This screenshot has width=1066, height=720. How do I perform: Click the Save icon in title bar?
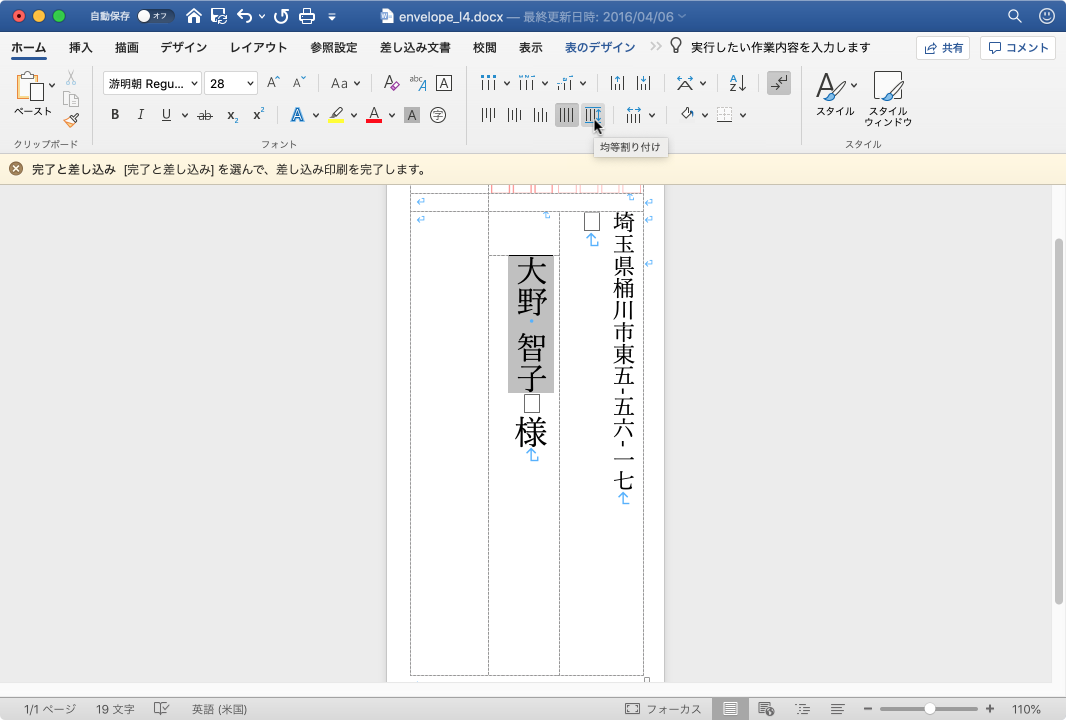(219, 16)
